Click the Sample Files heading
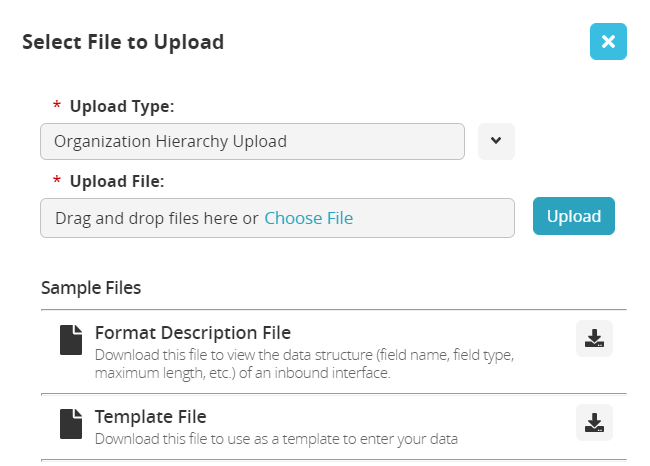The width and height of the screenshot is (650, 466). click(x=91, y=288)
